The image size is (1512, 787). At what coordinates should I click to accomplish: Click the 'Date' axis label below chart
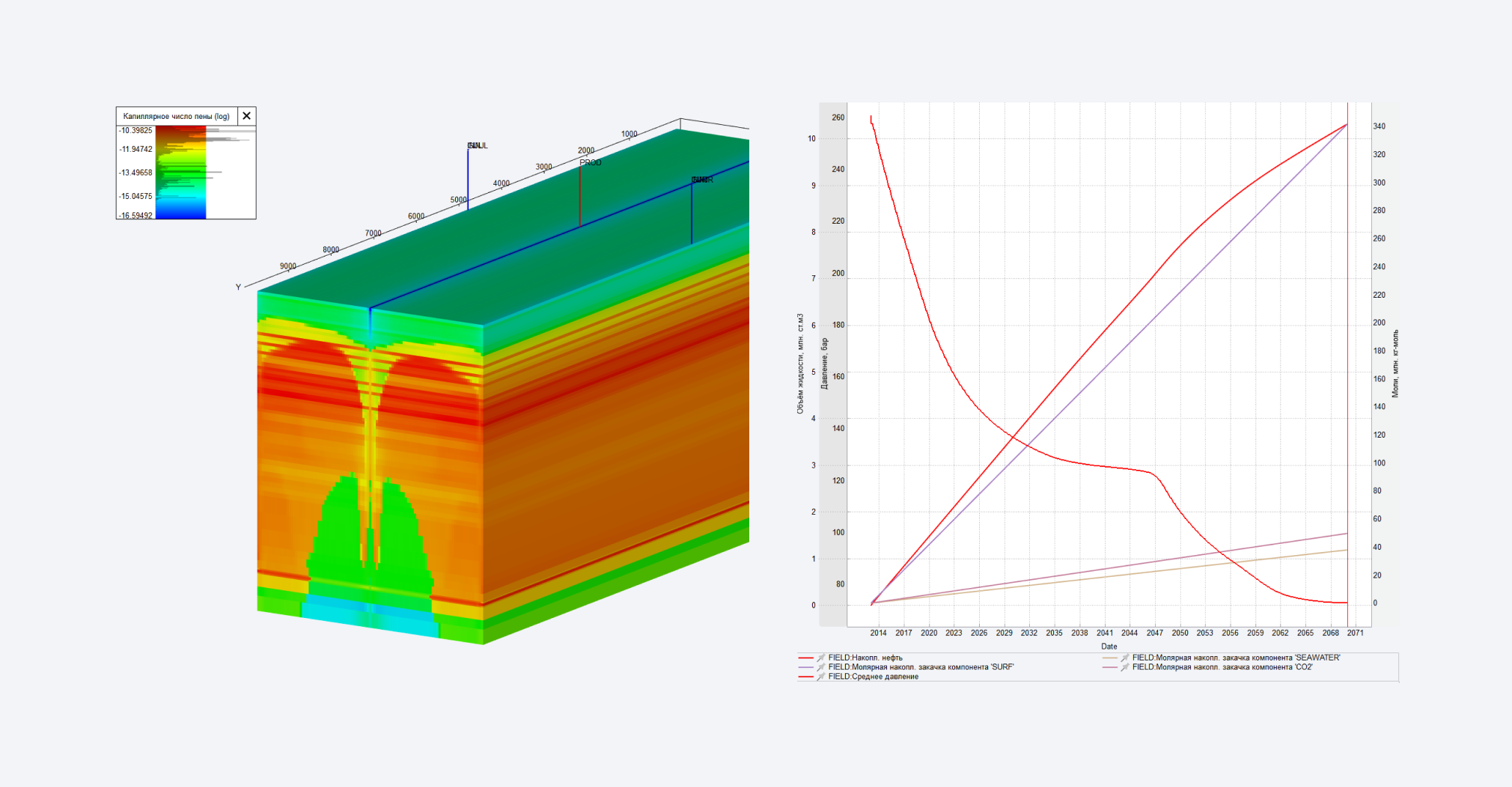click(1109, 646)
